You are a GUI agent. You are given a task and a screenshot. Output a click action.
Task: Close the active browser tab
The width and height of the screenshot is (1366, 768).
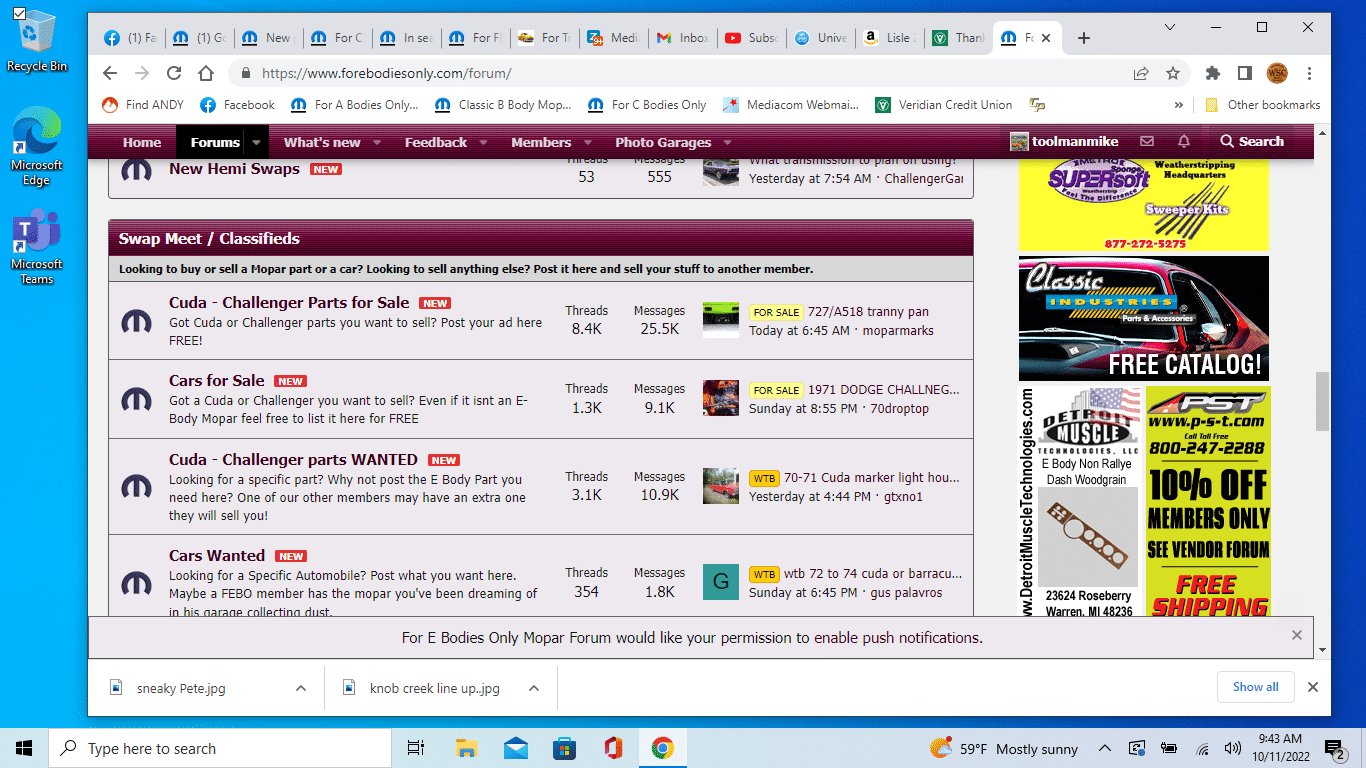click(x=1046, y=38)
